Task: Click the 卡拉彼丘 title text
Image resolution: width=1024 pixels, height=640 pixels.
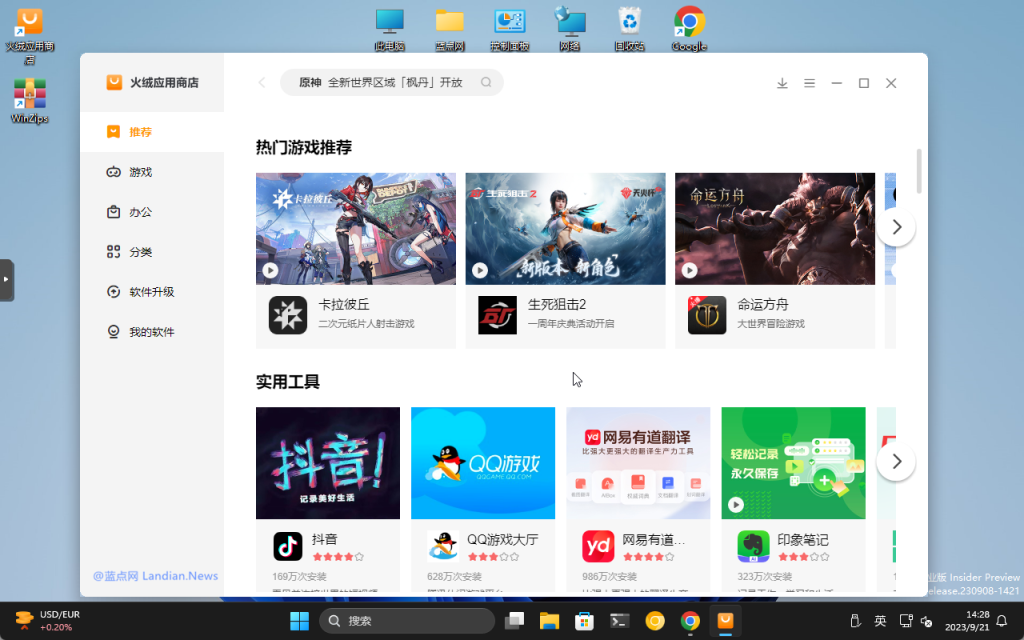Action: (344, 304)
